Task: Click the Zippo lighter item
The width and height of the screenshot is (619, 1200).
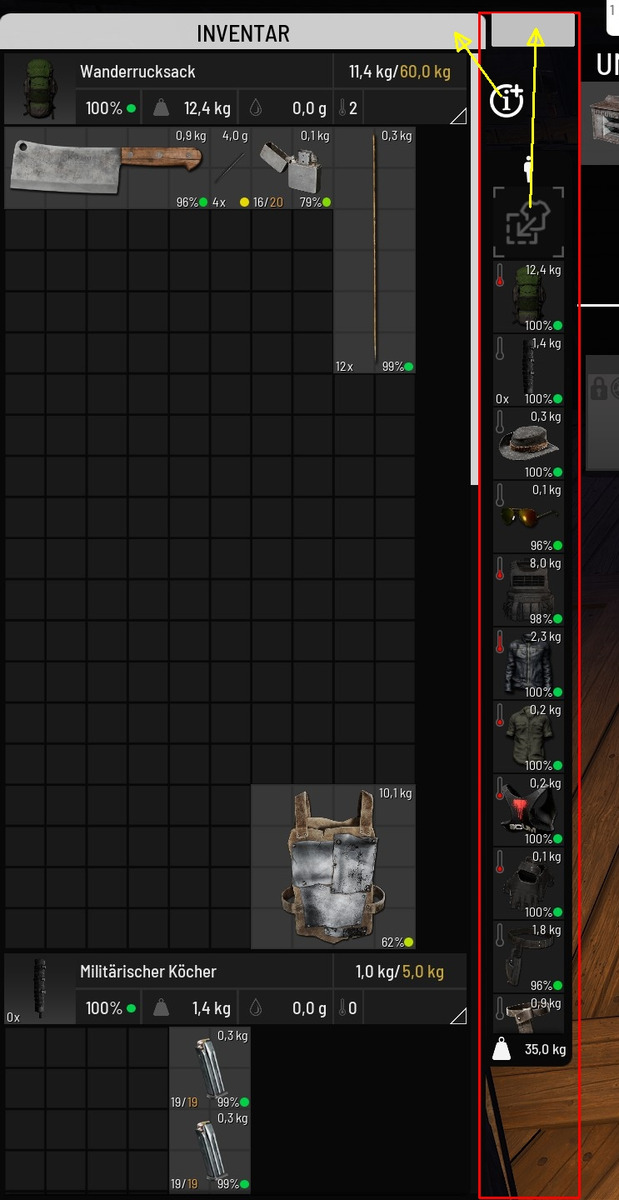Action: (291, 165)
